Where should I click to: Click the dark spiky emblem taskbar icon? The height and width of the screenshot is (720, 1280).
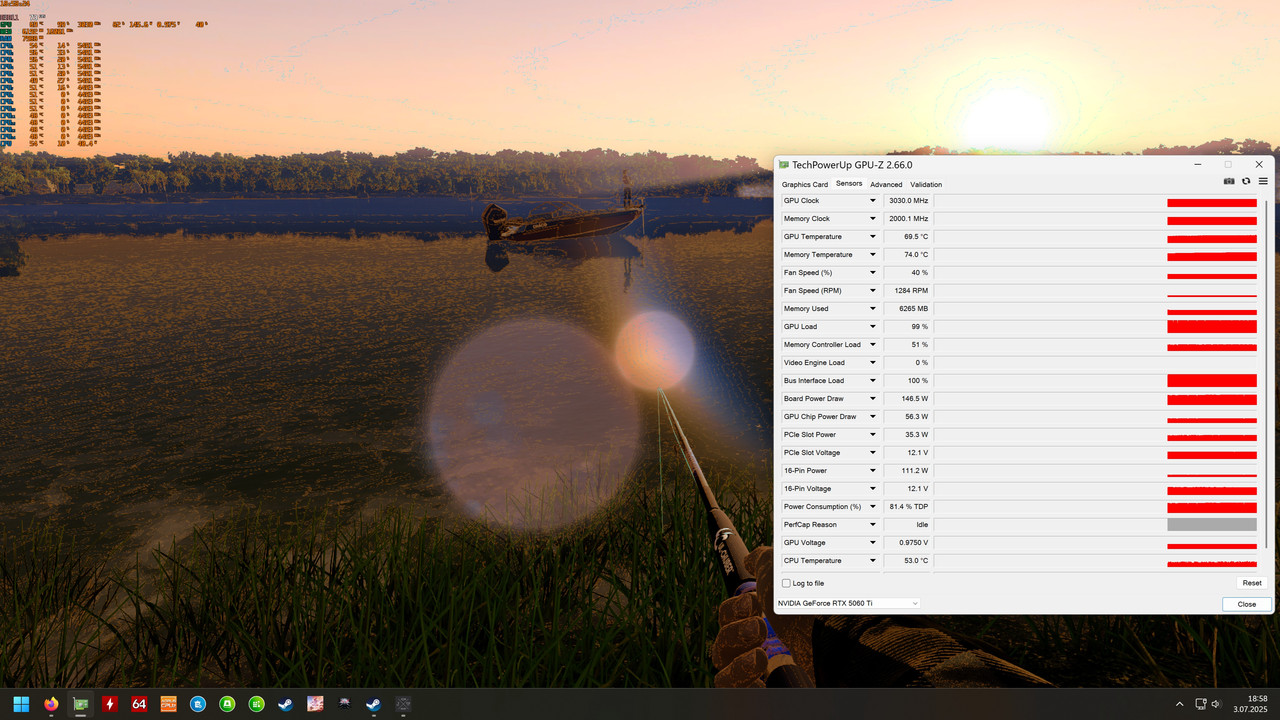coord(344,704)
